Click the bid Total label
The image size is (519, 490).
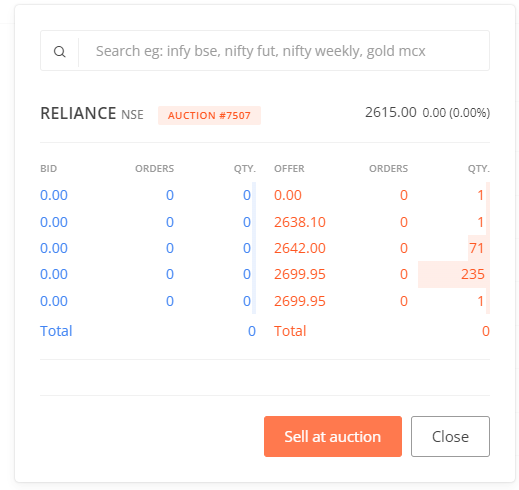(x=56, y=331)
